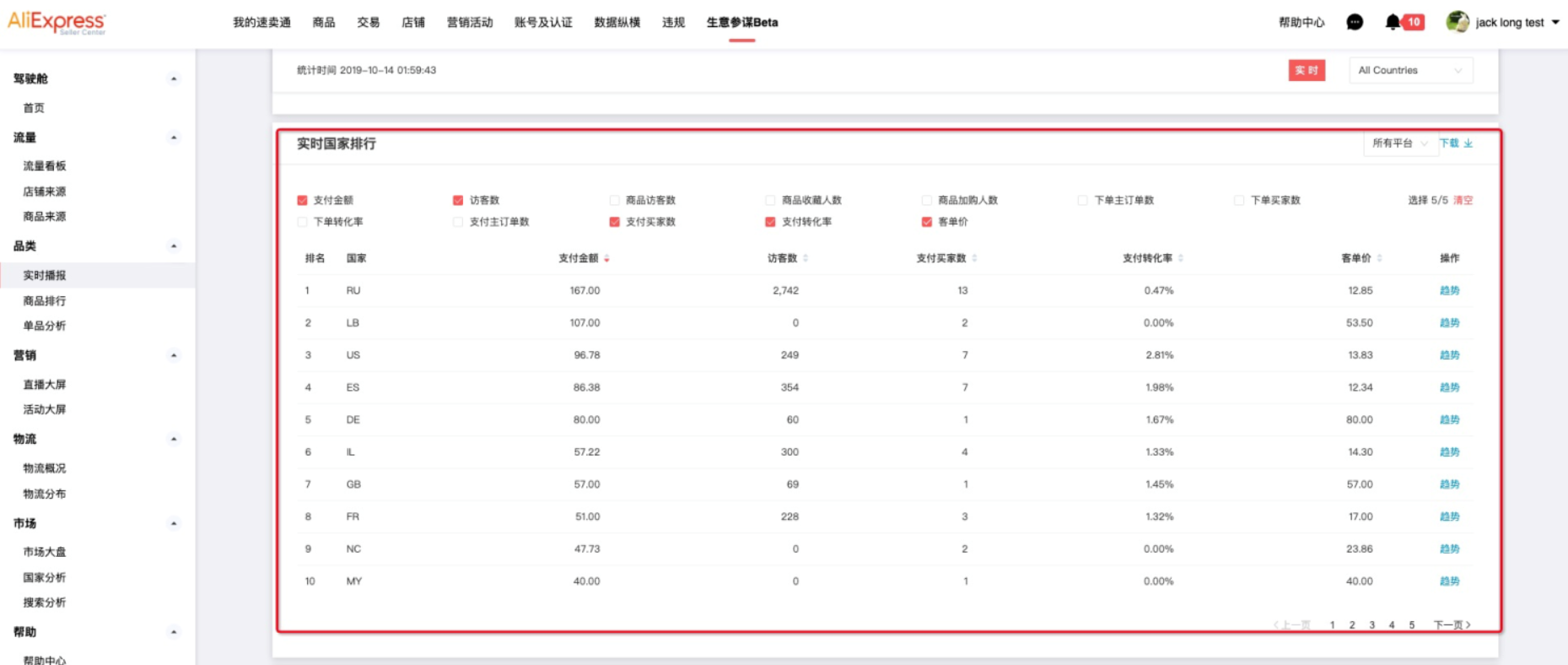
Task: Go to page 3 of results
Action: coord(1371,625)
